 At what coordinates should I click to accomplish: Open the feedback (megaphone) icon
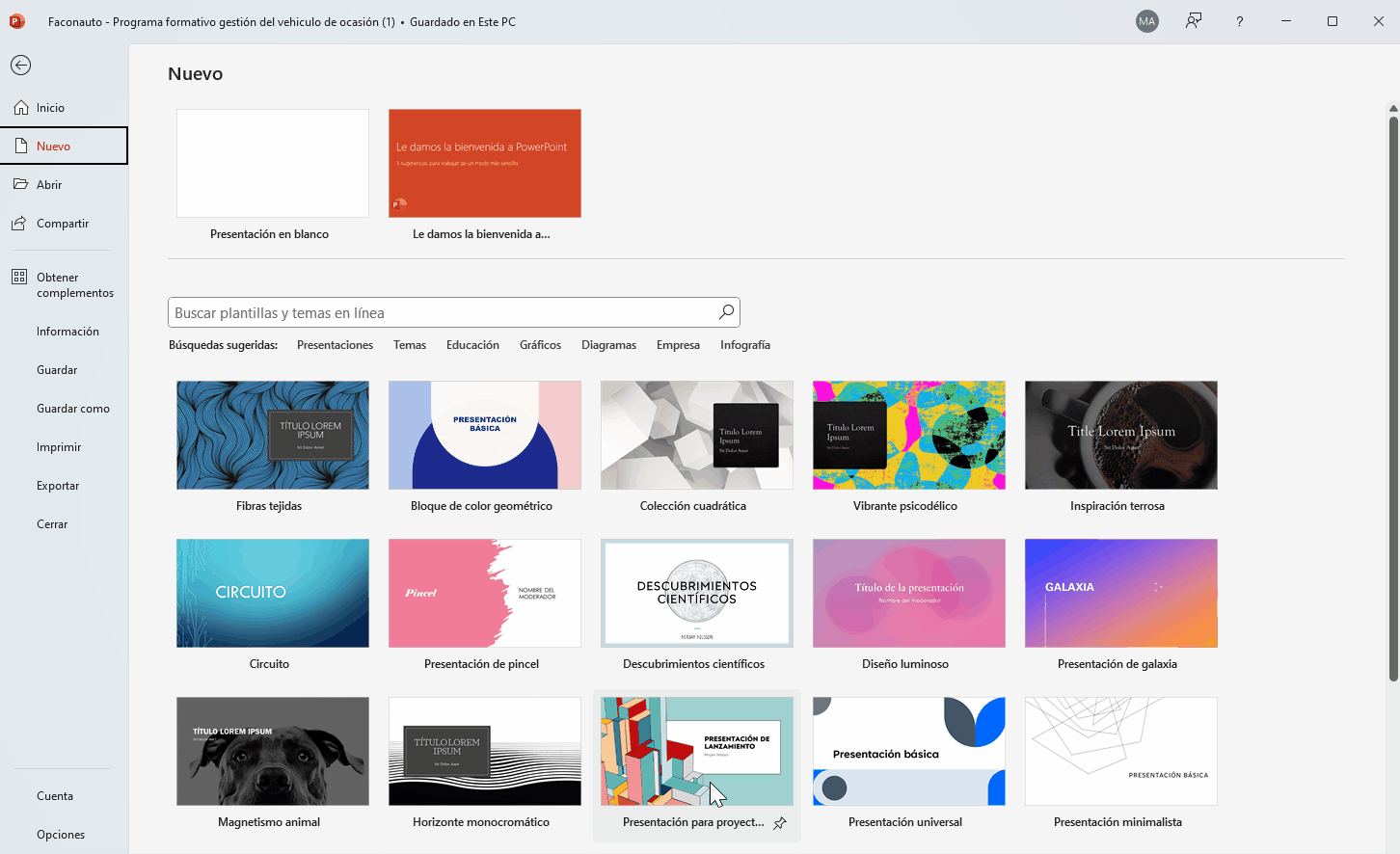point(1193,20)
